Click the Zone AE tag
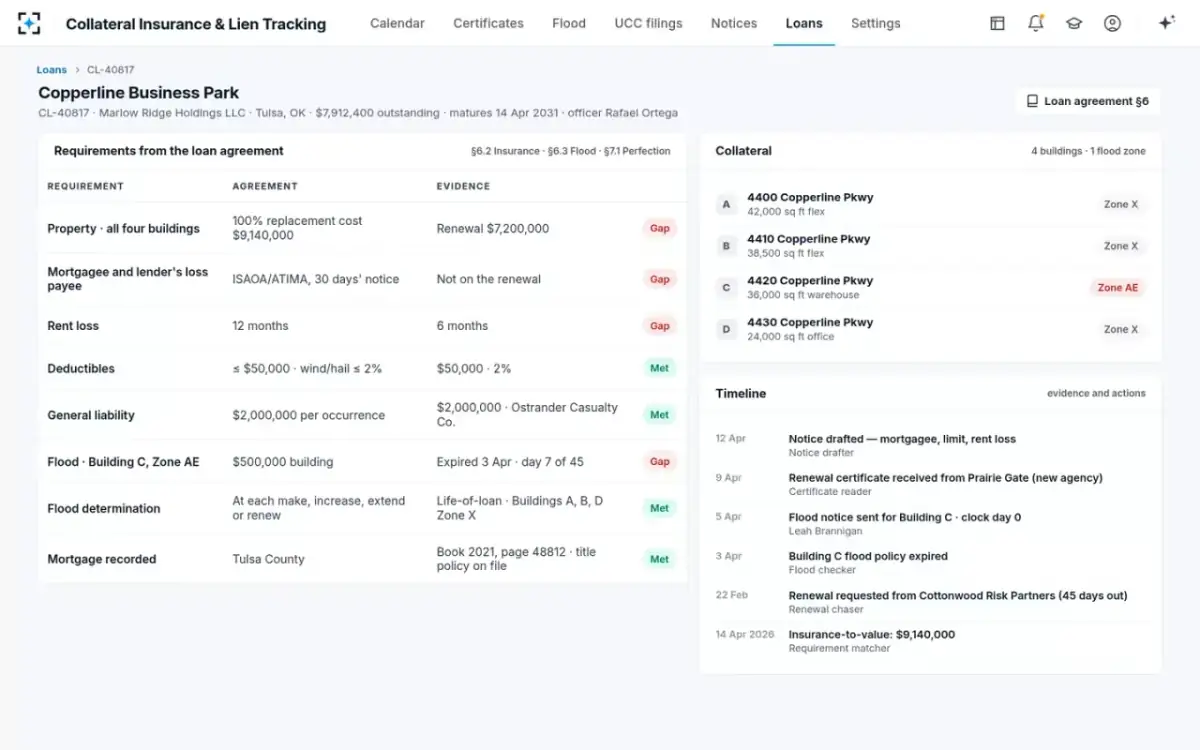Screen dimensions: 1200x750 1118,288
